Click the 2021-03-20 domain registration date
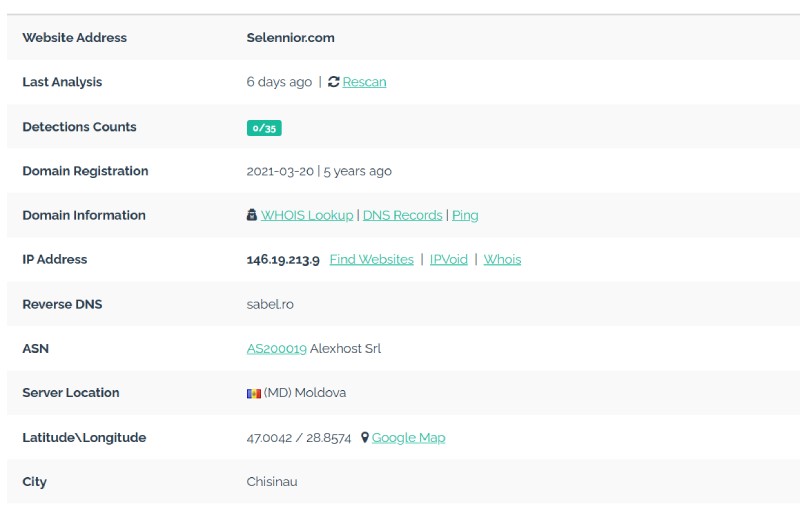800x511 pixels. [280, 171]
